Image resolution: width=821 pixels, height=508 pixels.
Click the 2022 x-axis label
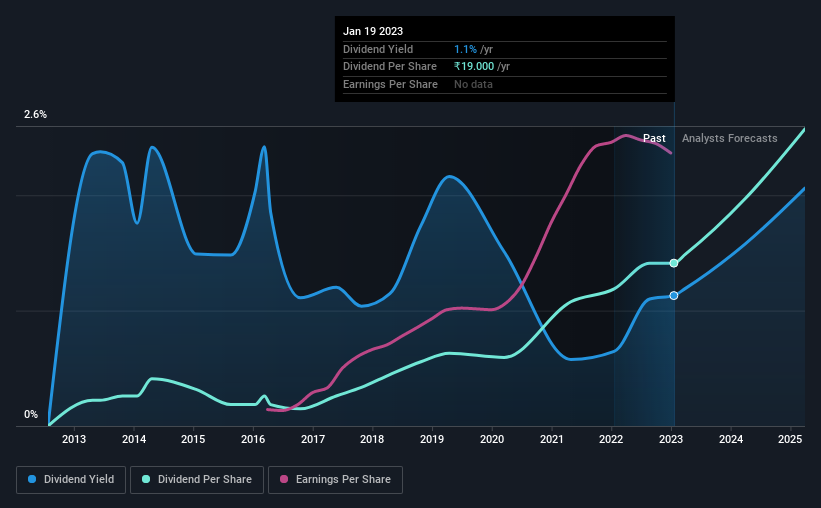pos(611,439)
